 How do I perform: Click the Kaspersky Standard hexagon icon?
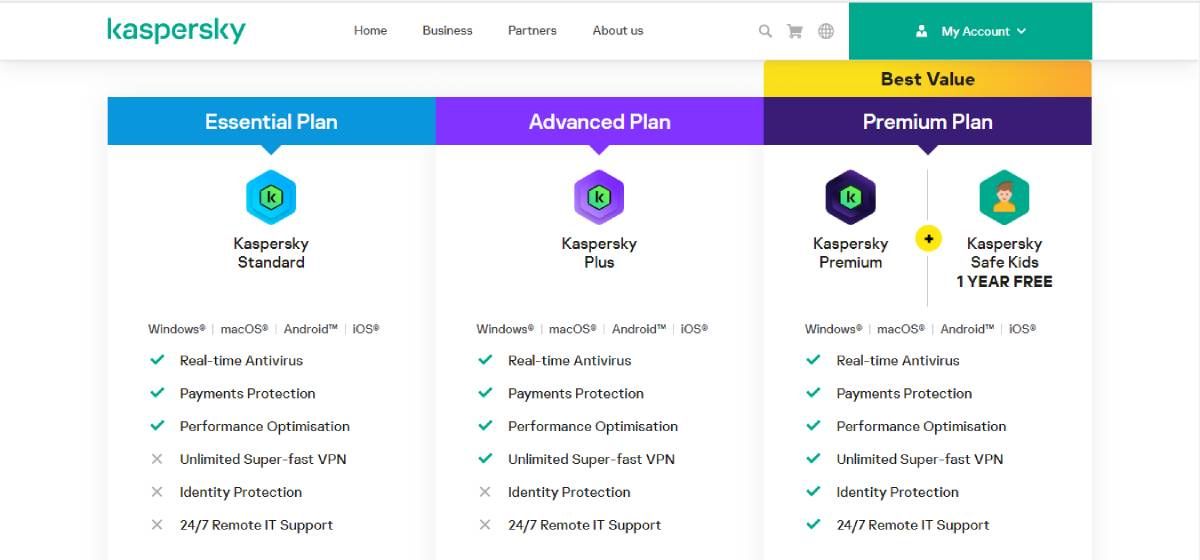271,197
